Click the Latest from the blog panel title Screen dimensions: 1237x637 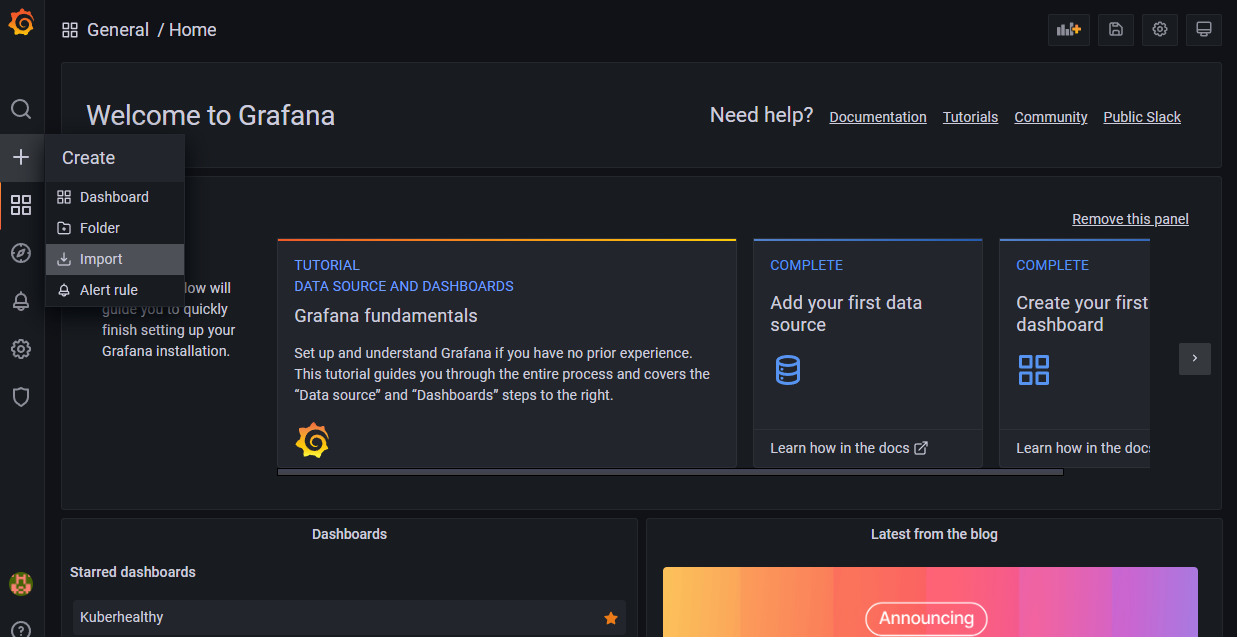click(x=934, y=534)
